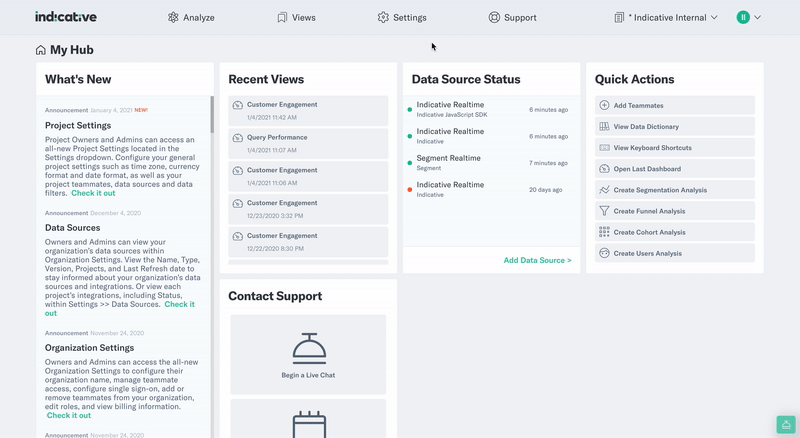Image resolution: width=800 pixels, height=438 pixels.
Task: Click the Indicative logo
Action: coord(66,17)
